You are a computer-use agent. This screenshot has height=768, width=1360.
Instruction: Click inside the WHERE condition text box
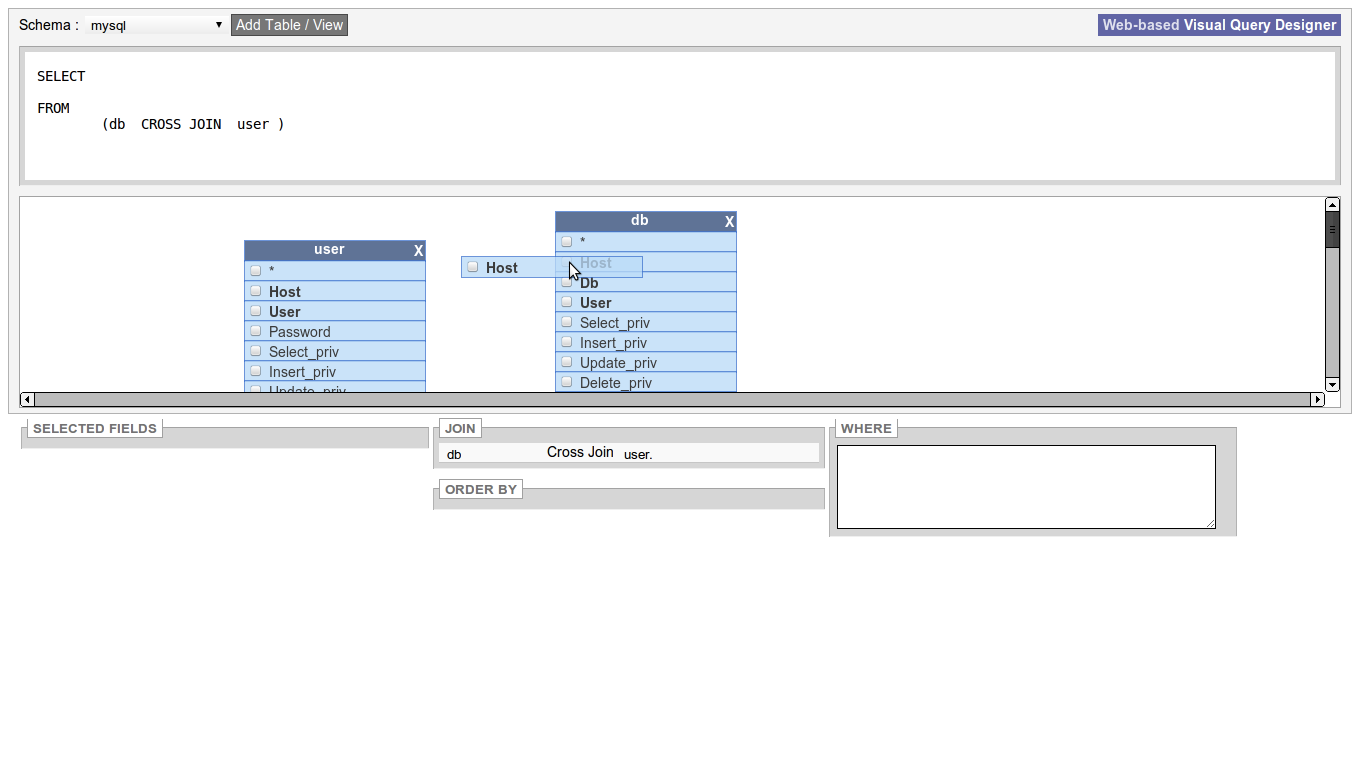tap(1026, 486)
